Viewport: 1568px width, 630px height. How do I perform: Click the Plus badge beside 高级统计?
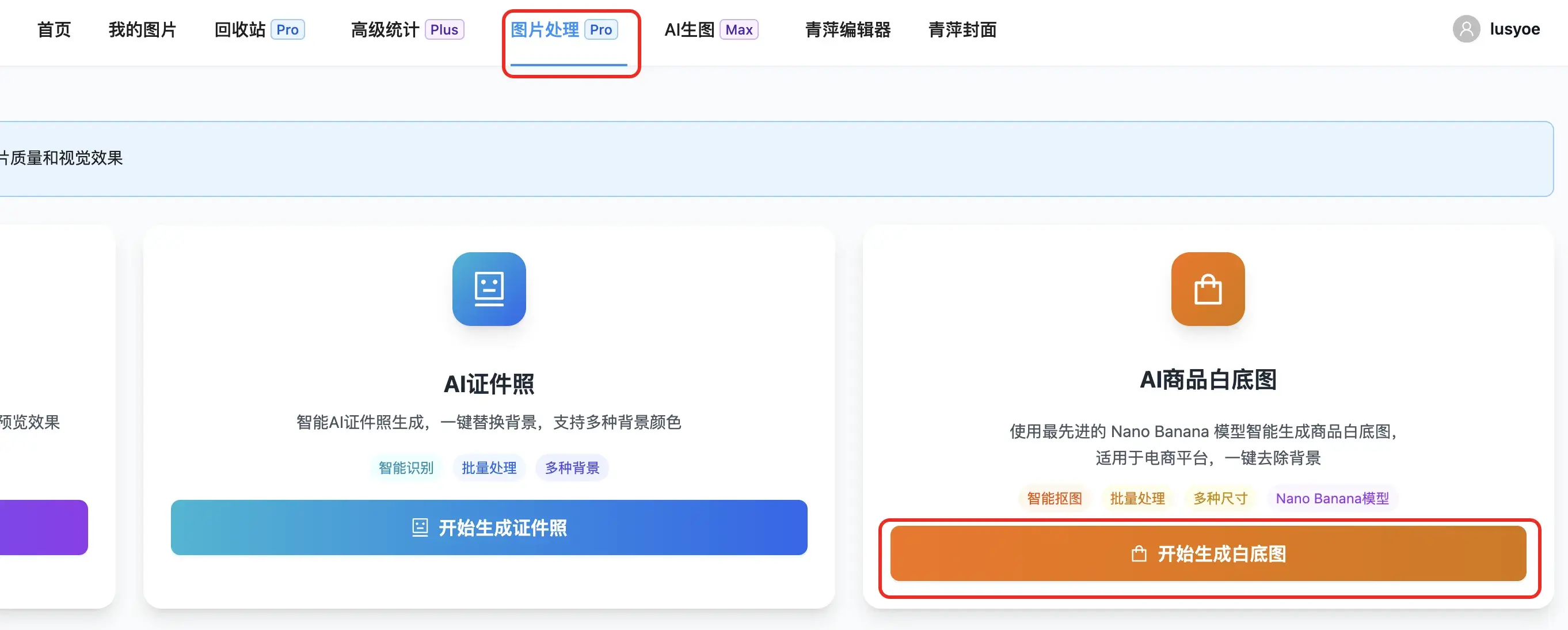[444, 29]
